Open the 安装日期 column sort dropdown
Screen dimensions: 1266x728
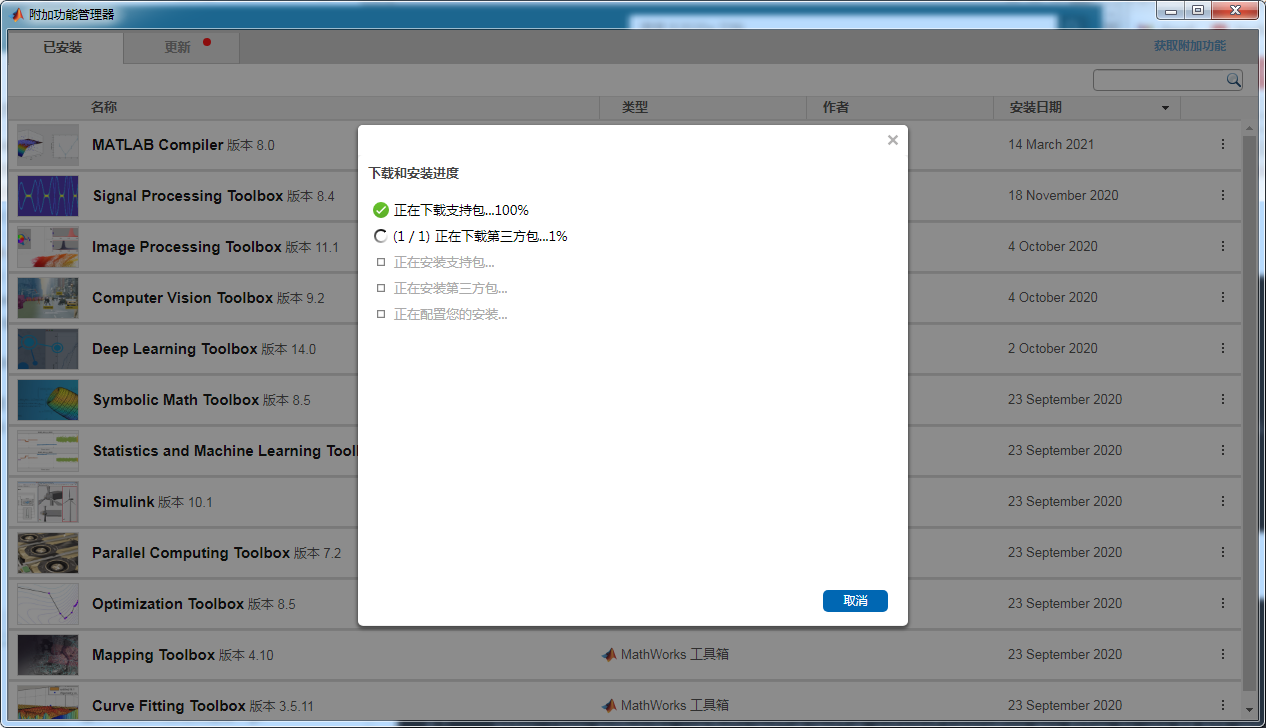1163,108
